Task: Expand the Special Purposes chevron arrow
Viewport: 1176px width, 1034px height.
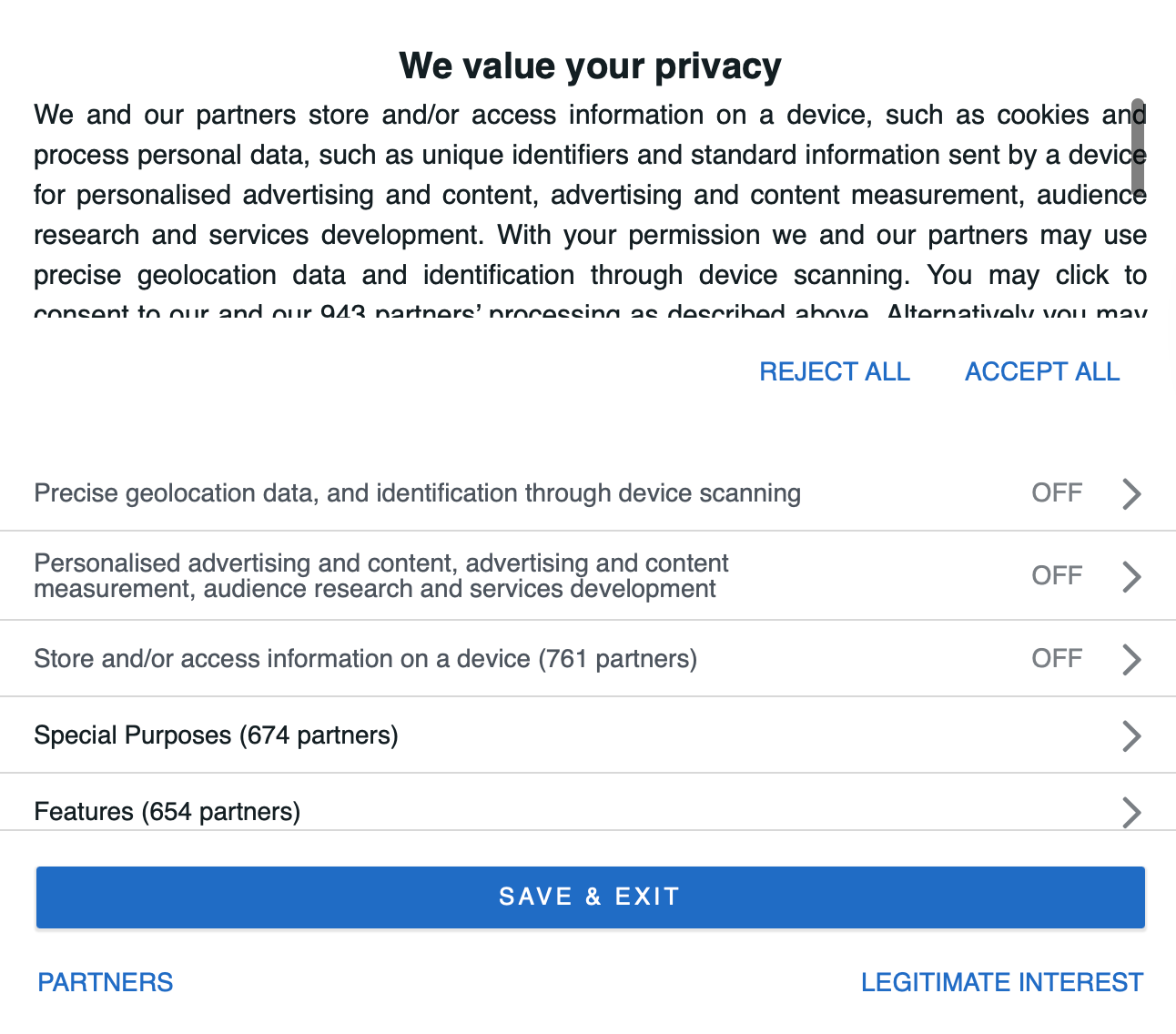Action: coord(1131,735)
